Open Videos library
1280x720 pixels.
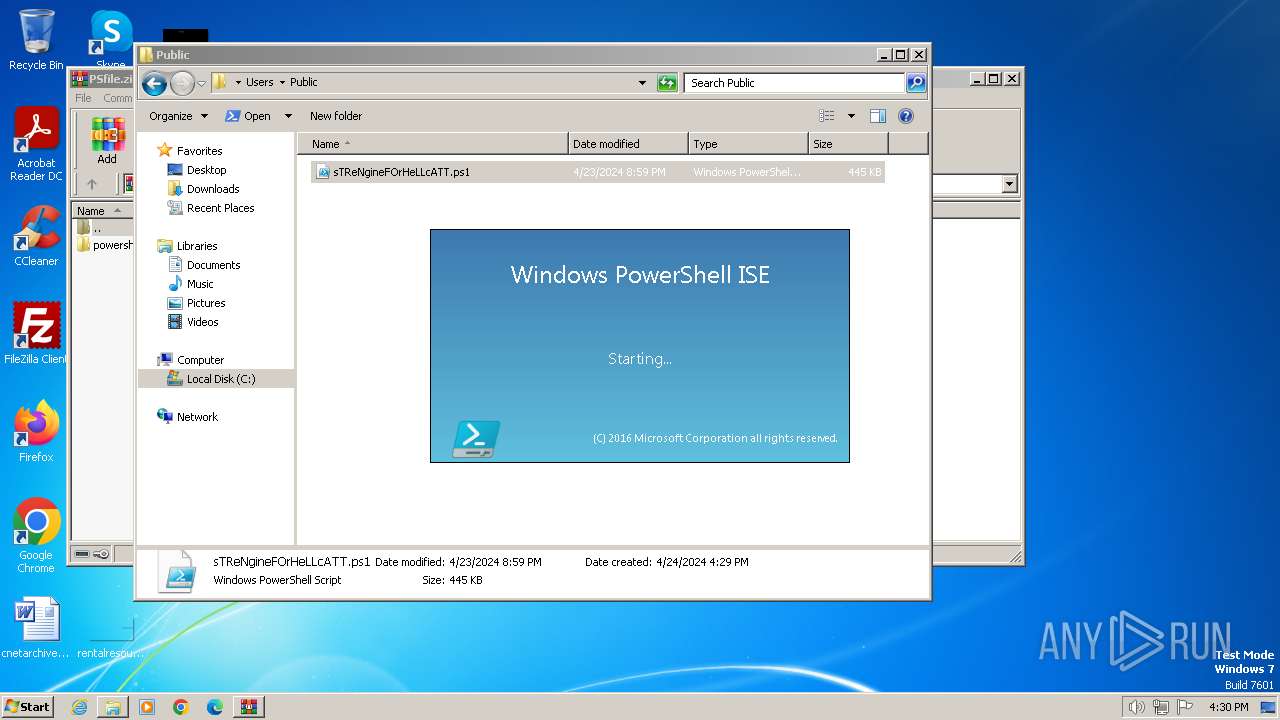tap(202, 322)
